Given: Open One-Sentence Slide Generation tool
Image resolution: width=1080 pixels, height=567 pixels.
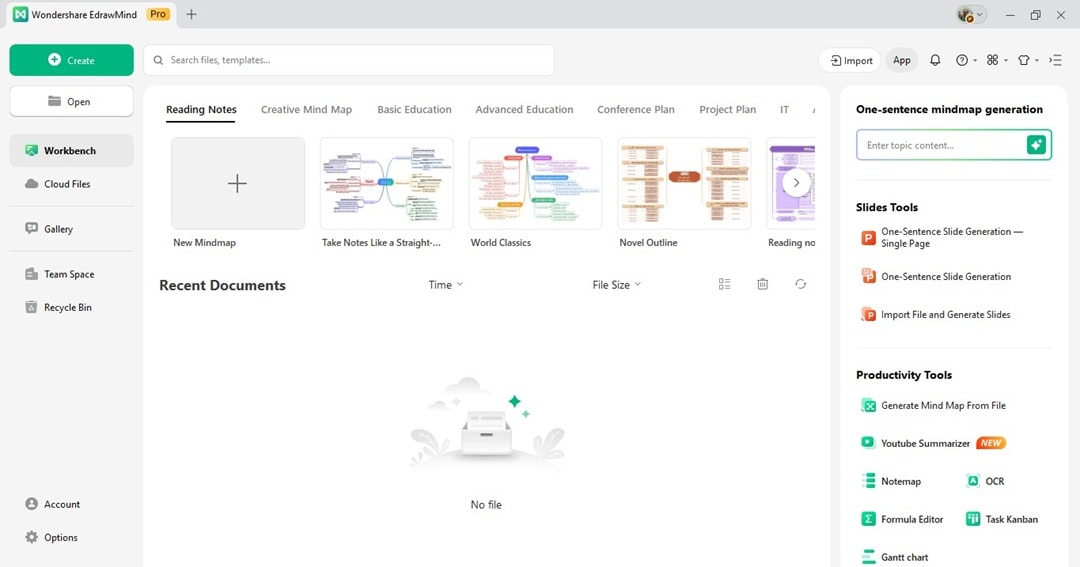Looking at the screenshot, I should pos(936,276).
